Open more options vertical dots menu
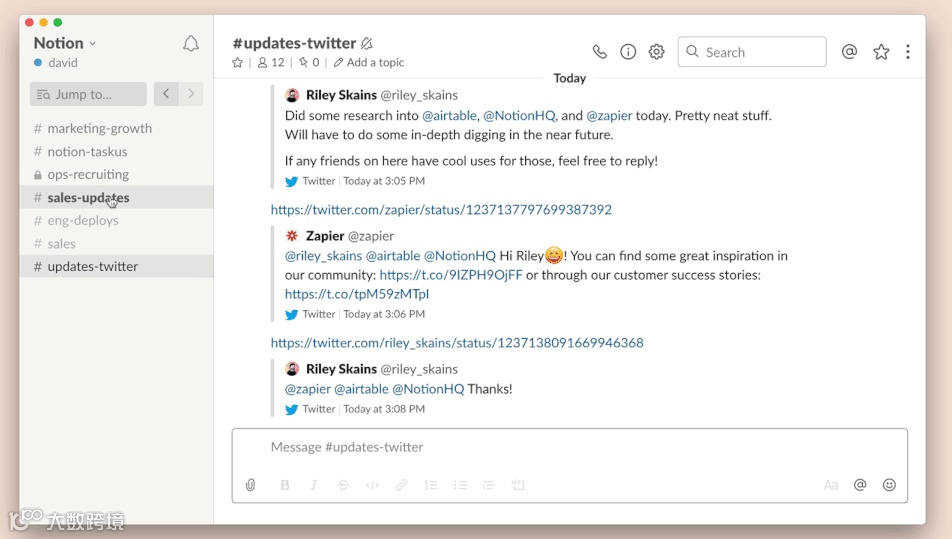Screen dimensions: 952x539 (x=908, y=52)
